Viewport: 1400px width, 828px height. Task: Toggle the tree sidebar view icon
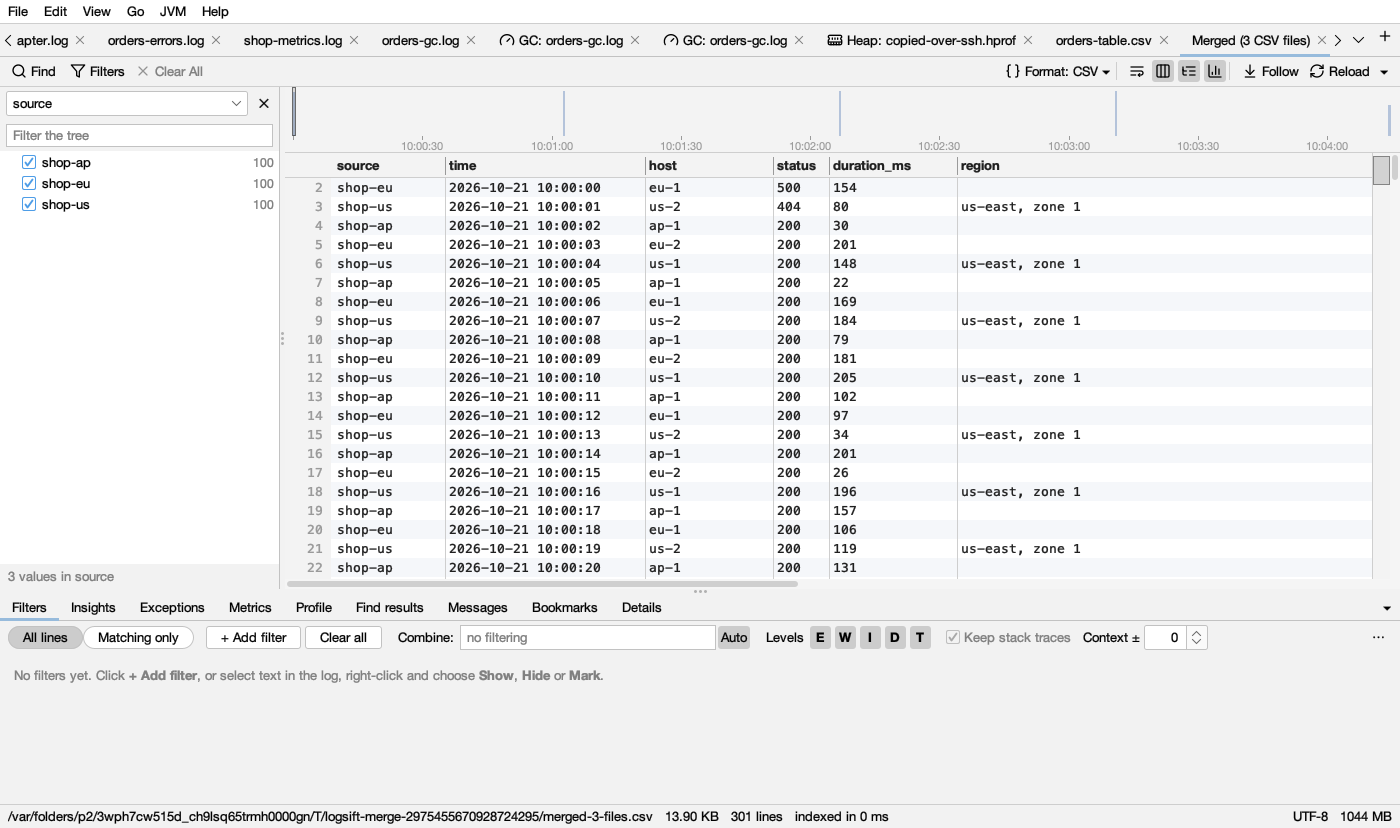click(1189, 71)
